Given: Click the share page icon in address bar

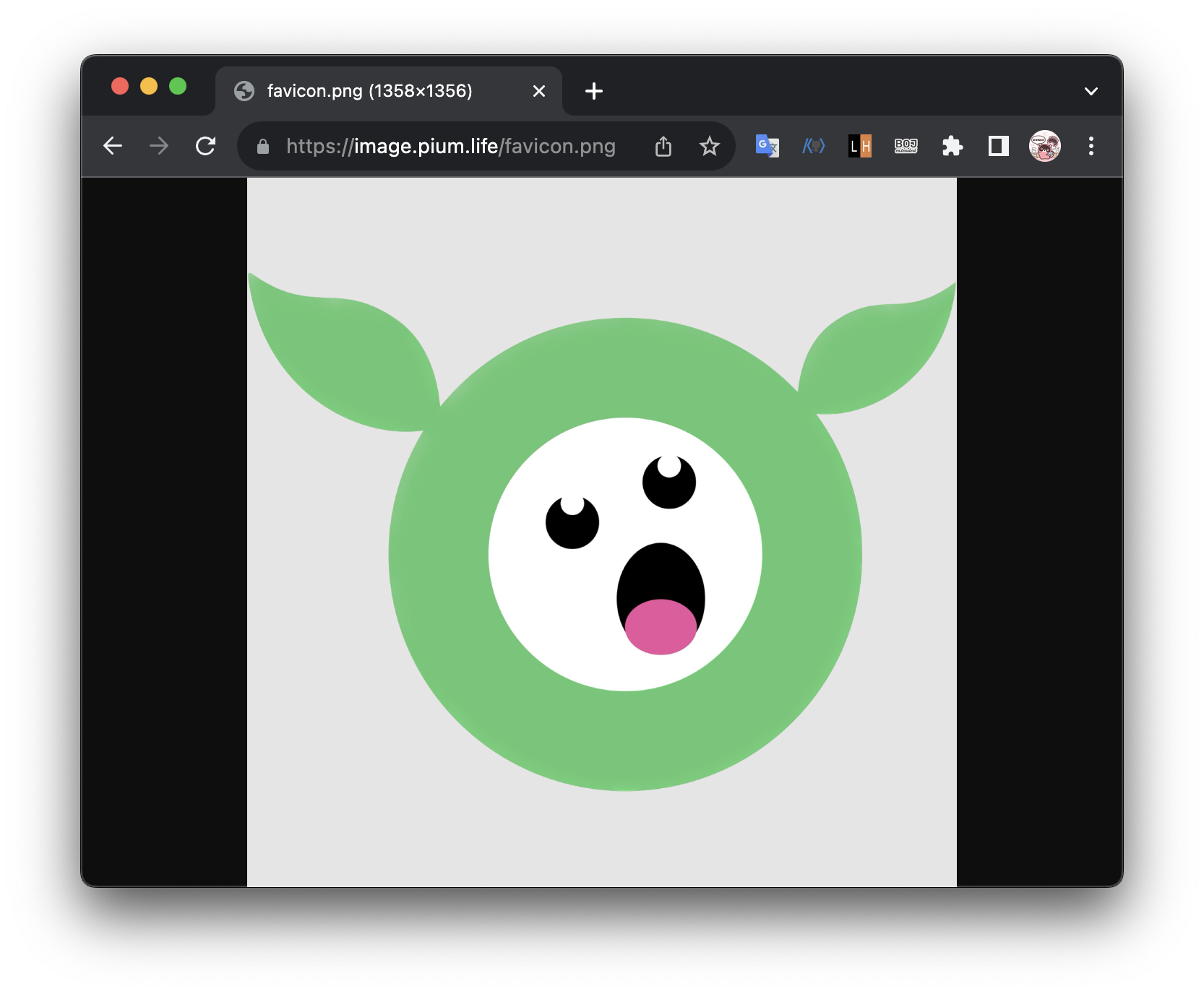Looking at the screenshot, I should pos(663,147).
